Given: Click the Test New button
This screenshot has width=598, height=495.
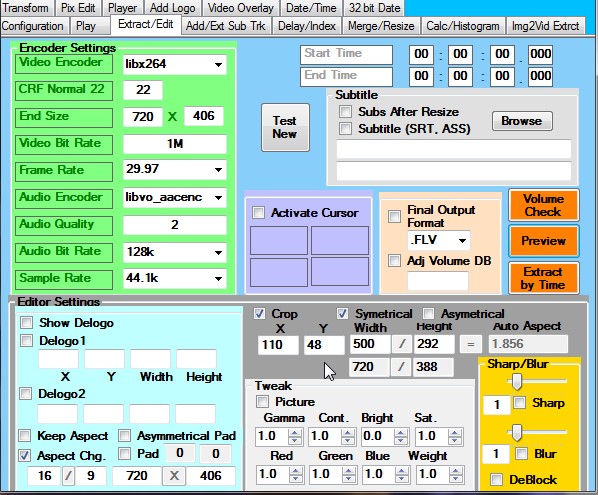Looking at the screenshot, I should point(285,127).
